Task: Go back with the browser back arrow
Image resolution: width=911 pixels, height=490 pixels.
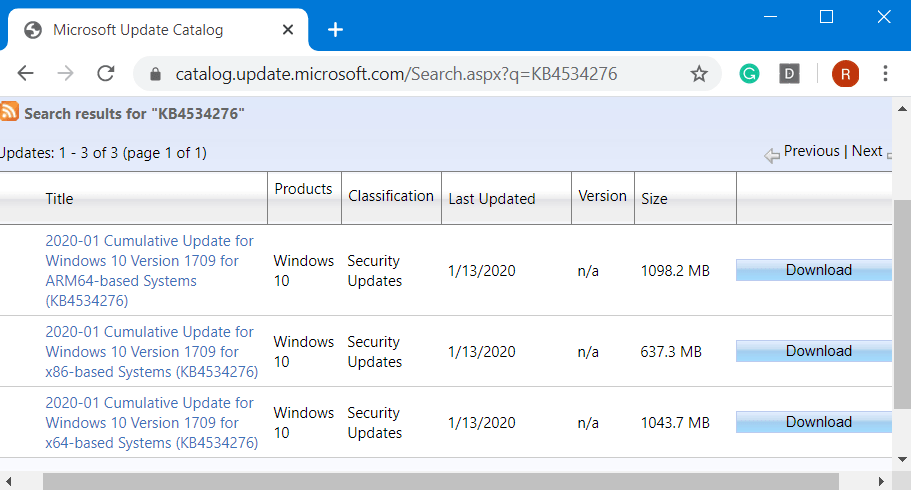Action: pyautogui.click(x=26, y=74)
